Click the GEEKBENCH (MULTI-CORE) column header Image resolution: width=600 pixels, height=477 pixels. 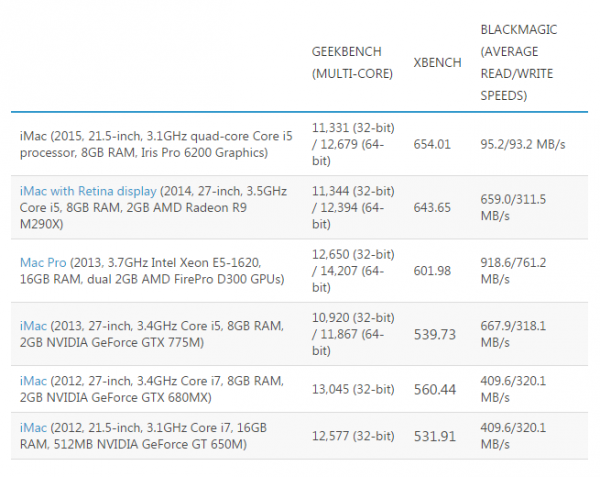click(x=352, y=62)
